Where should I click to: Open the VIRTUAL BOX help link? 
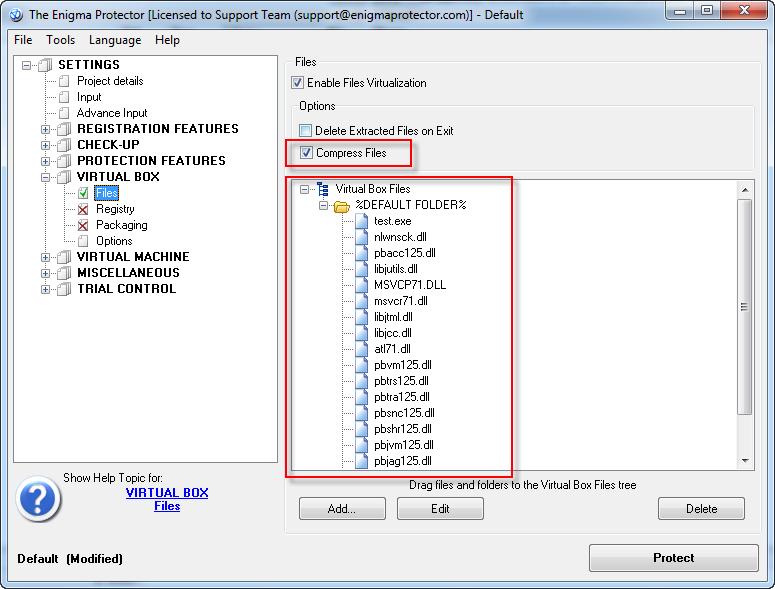click(167, 493)
